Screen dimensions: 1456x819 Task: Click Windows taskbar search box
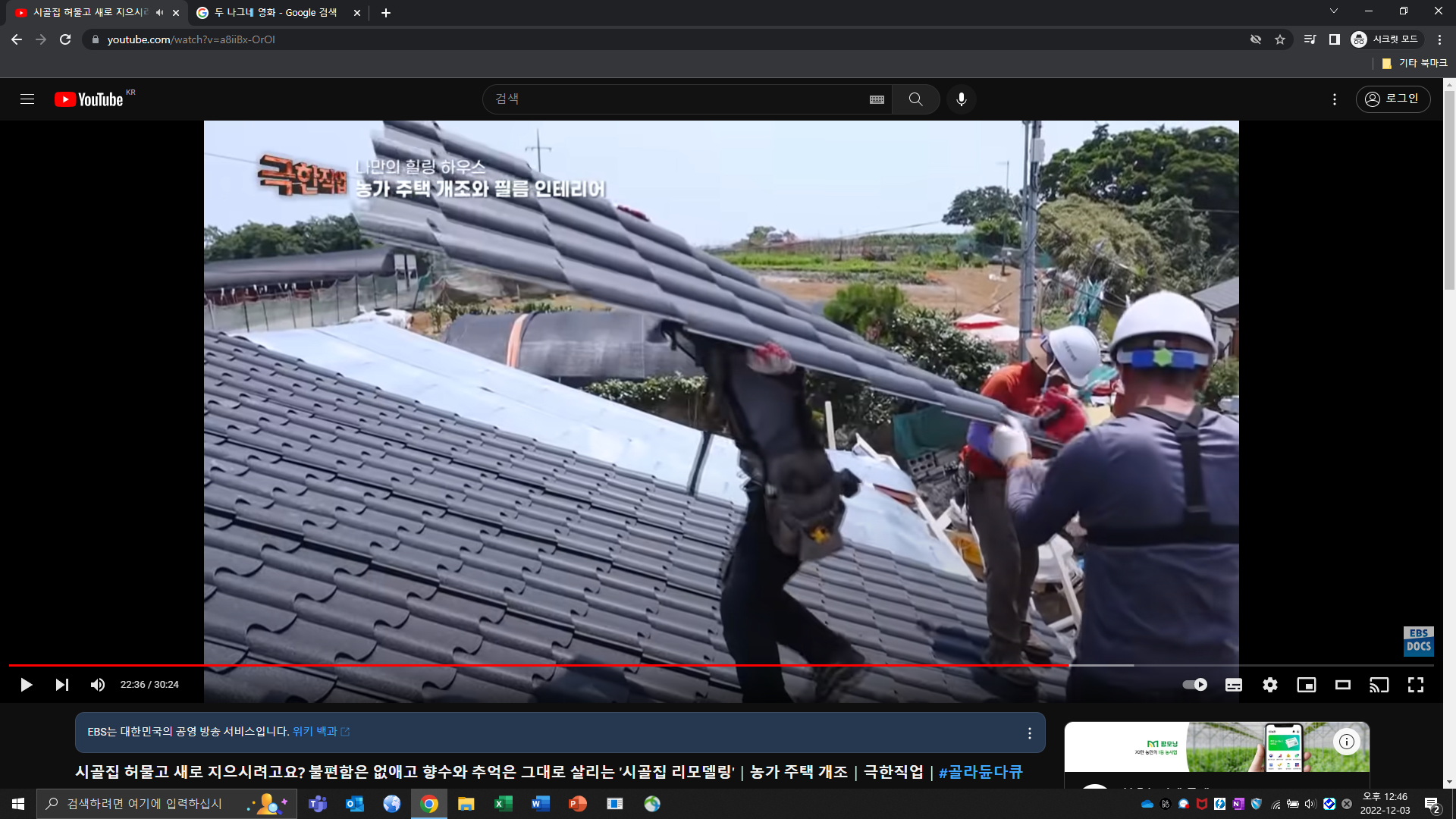coord(167,804)
